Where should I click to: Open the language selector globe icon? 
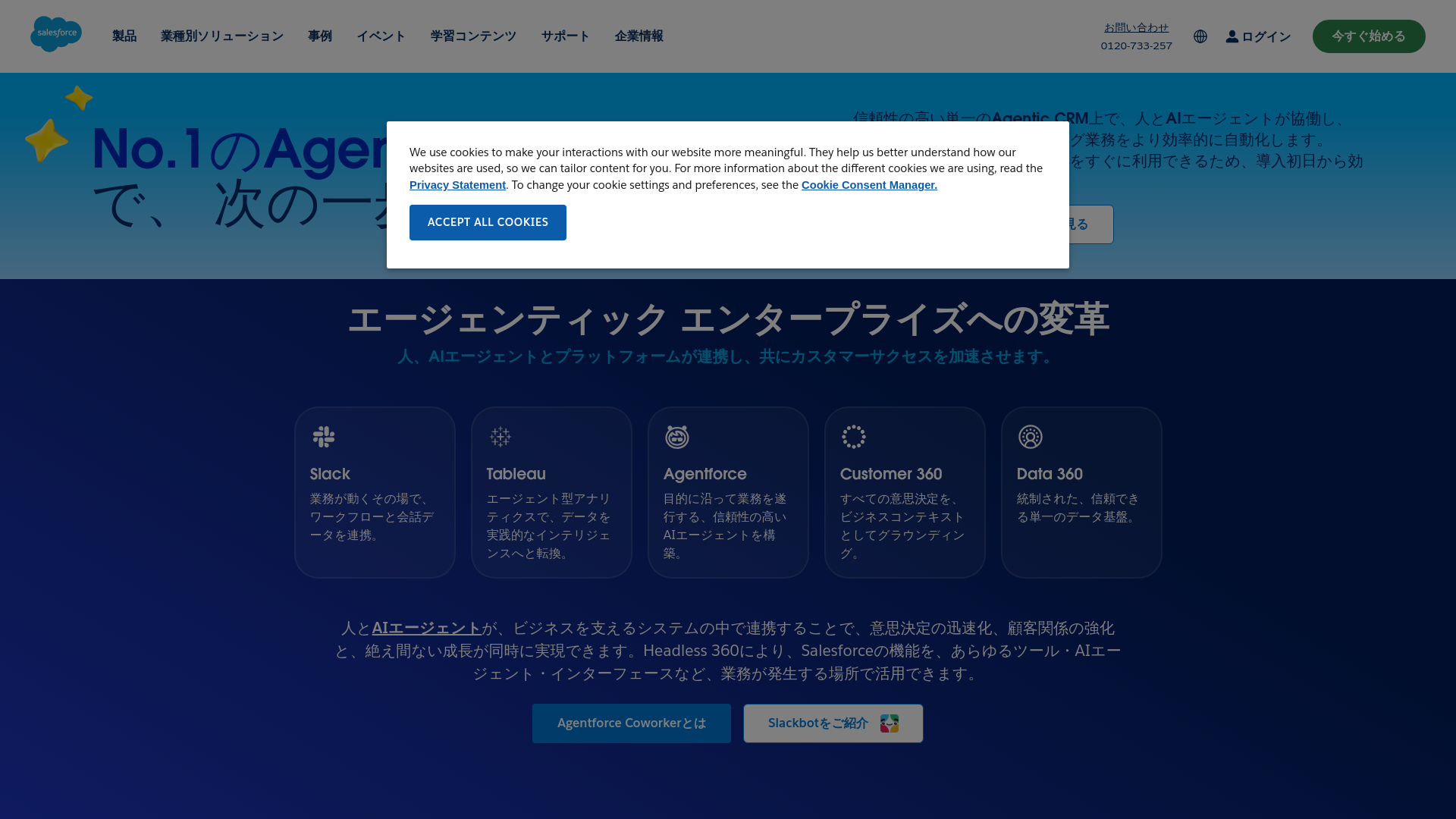click(x=1200, y=36)
